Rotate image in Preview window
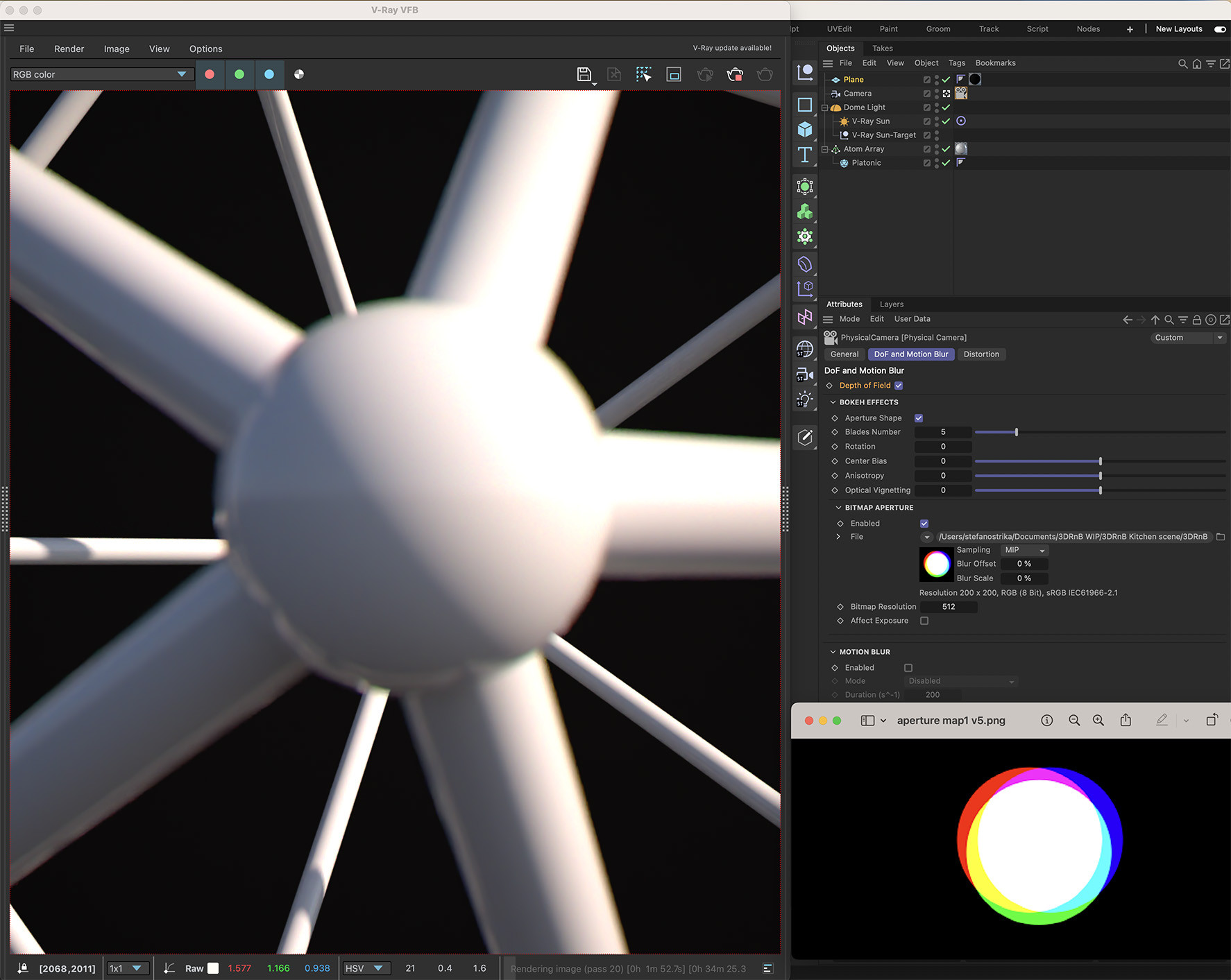The image size is (1231, 980). pos(1212,720)
